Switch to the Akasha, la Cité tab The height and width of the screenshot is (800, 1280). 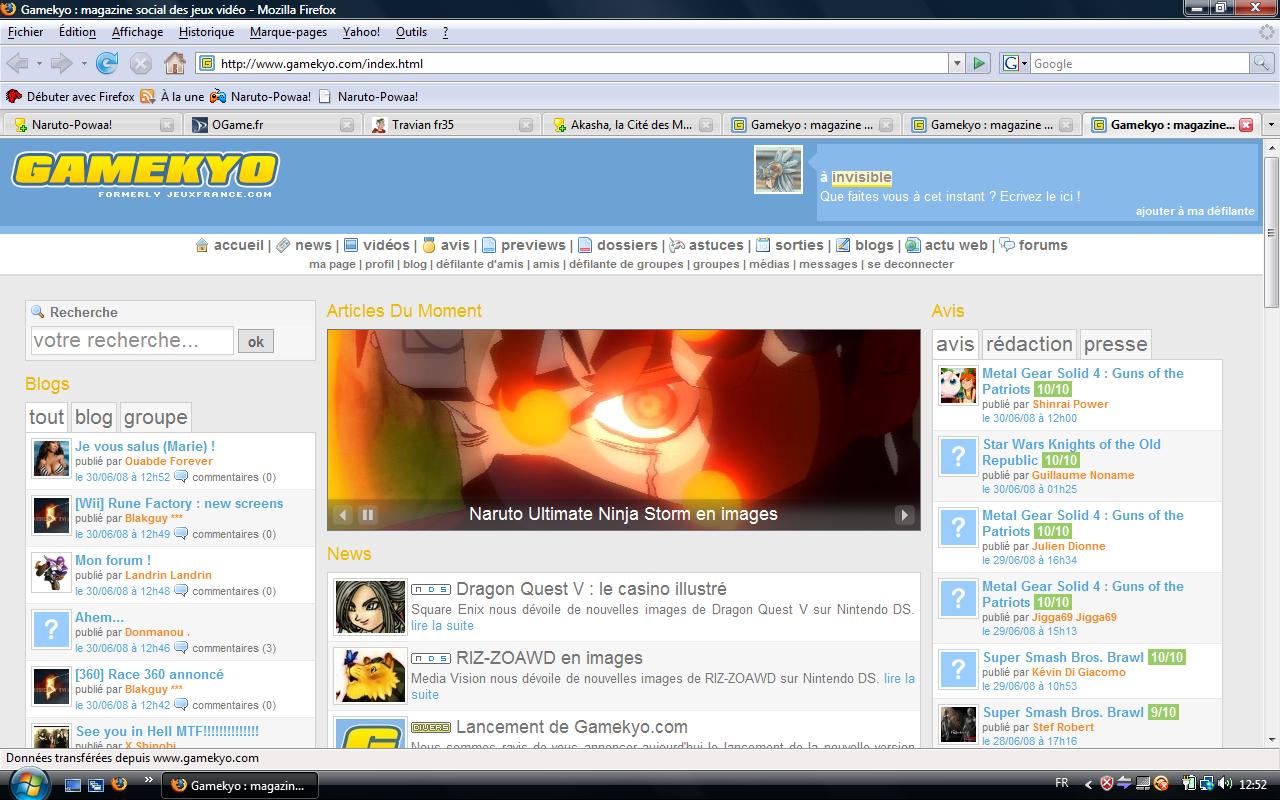point(632,125)
